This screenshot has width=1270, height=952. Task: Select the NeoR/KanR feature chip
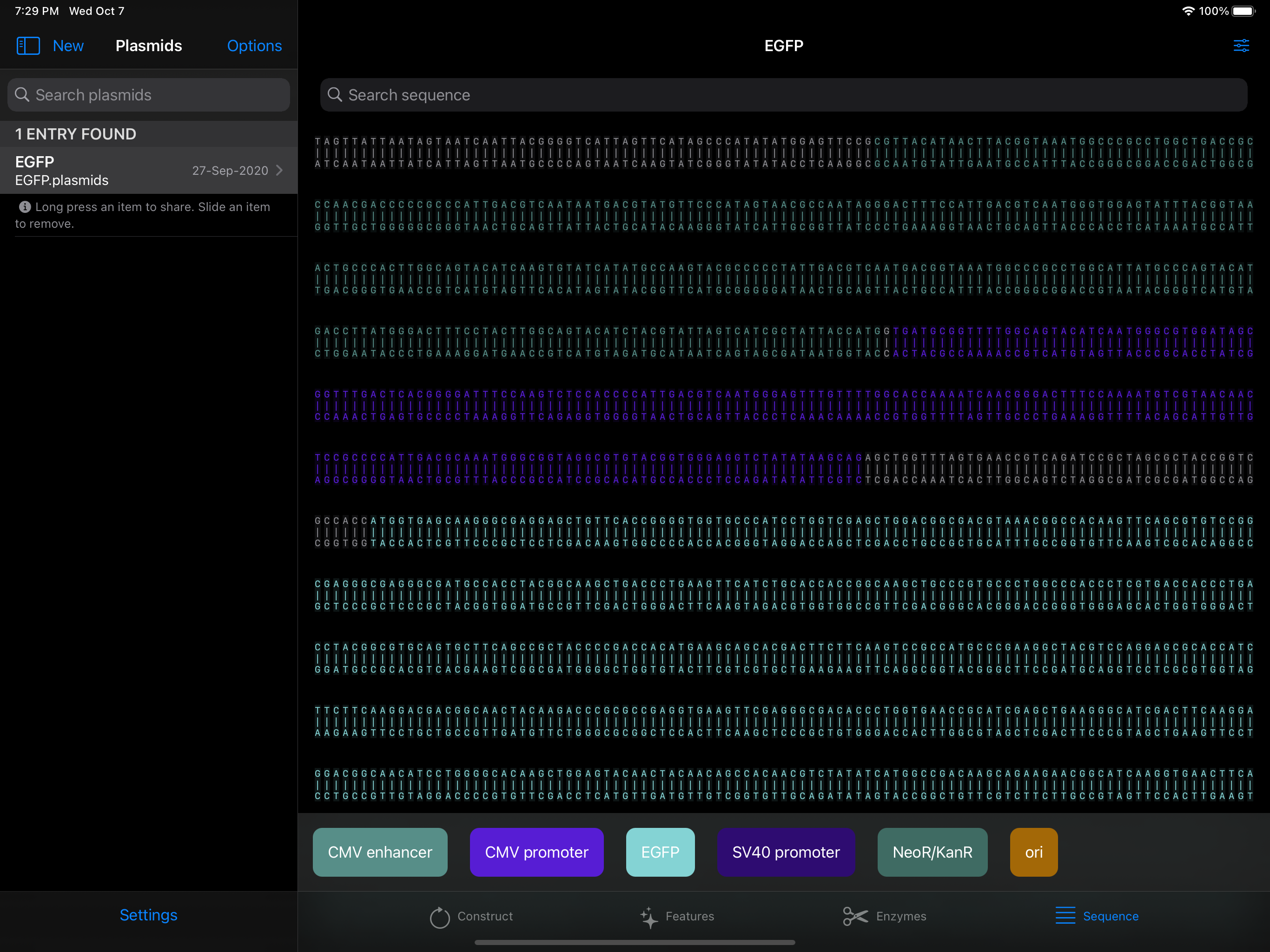click(x=932, y=852)
